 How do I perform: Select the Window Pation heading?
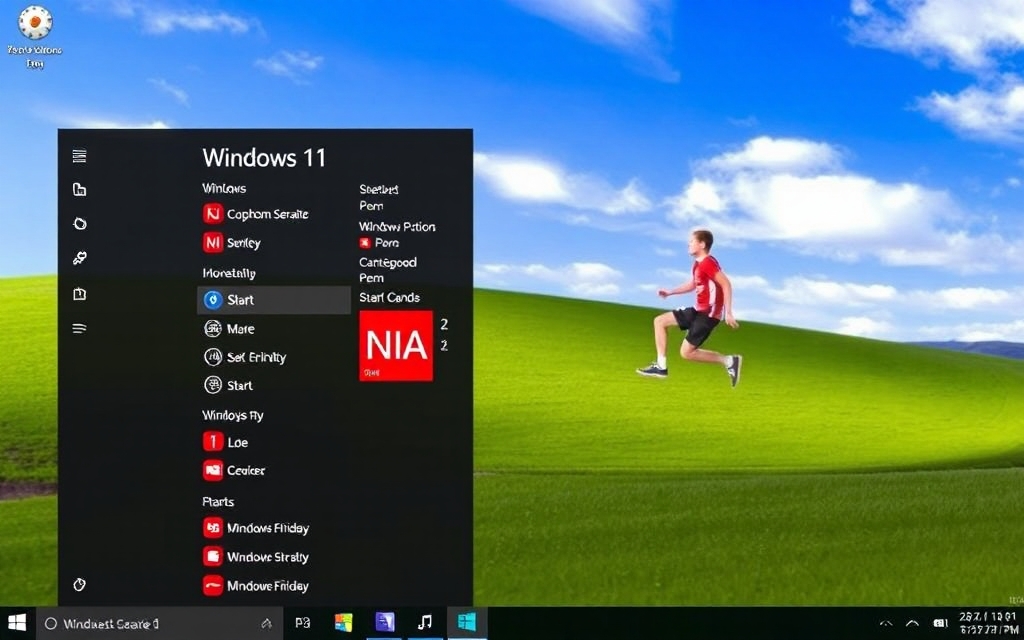pos(397,227)
